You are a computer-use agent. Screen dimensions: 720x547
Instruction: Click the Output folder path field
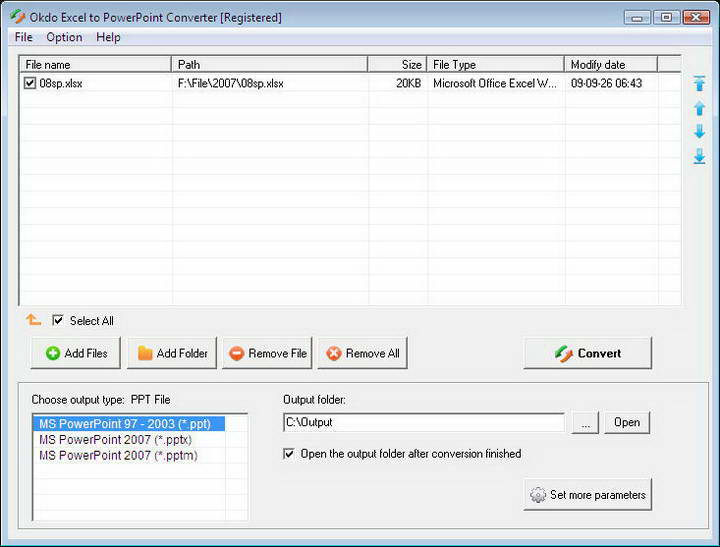[x=424, y=422]
